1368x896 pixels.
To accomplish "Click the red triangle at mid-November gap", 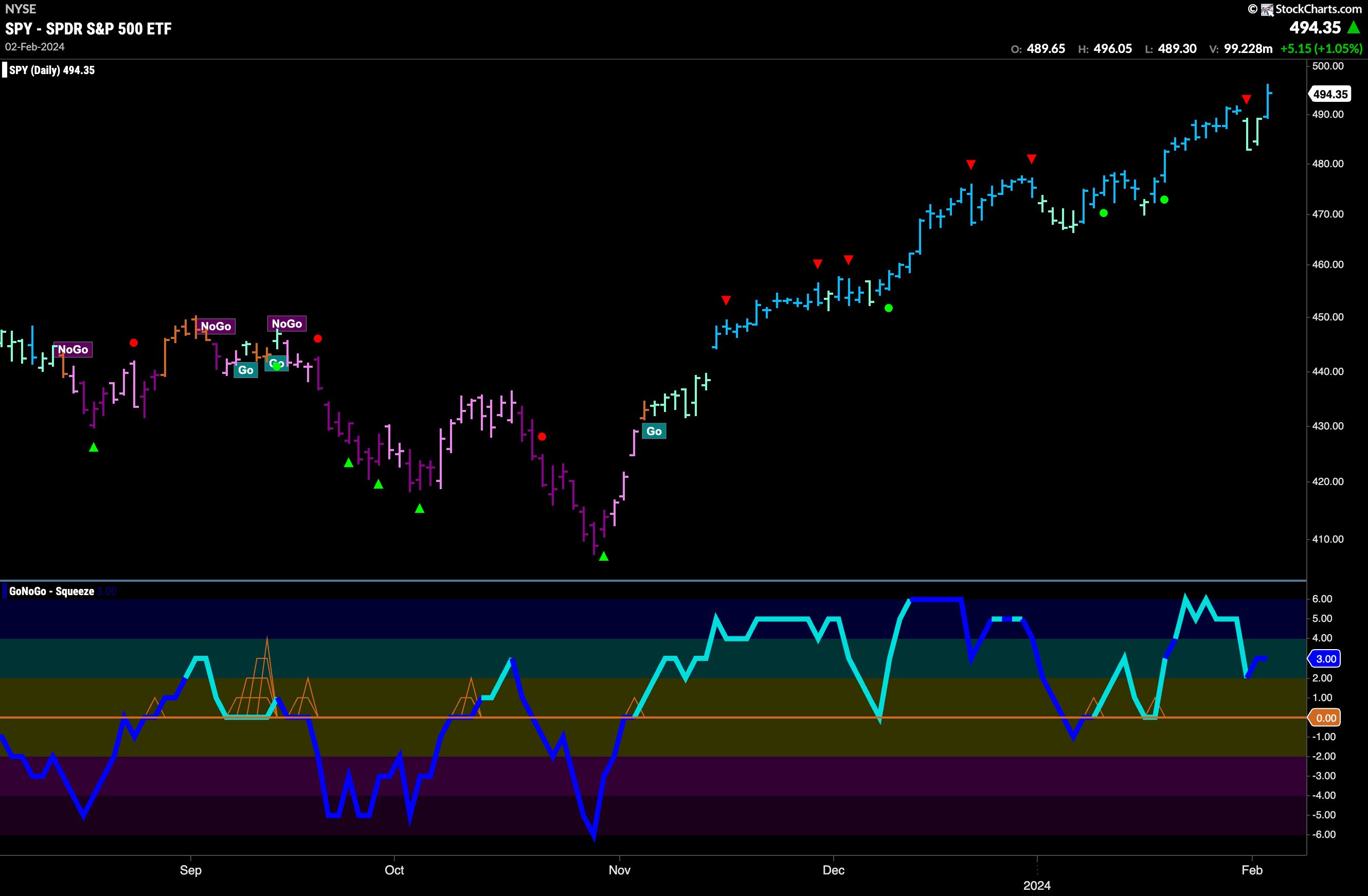I will (x=726, y=300).
